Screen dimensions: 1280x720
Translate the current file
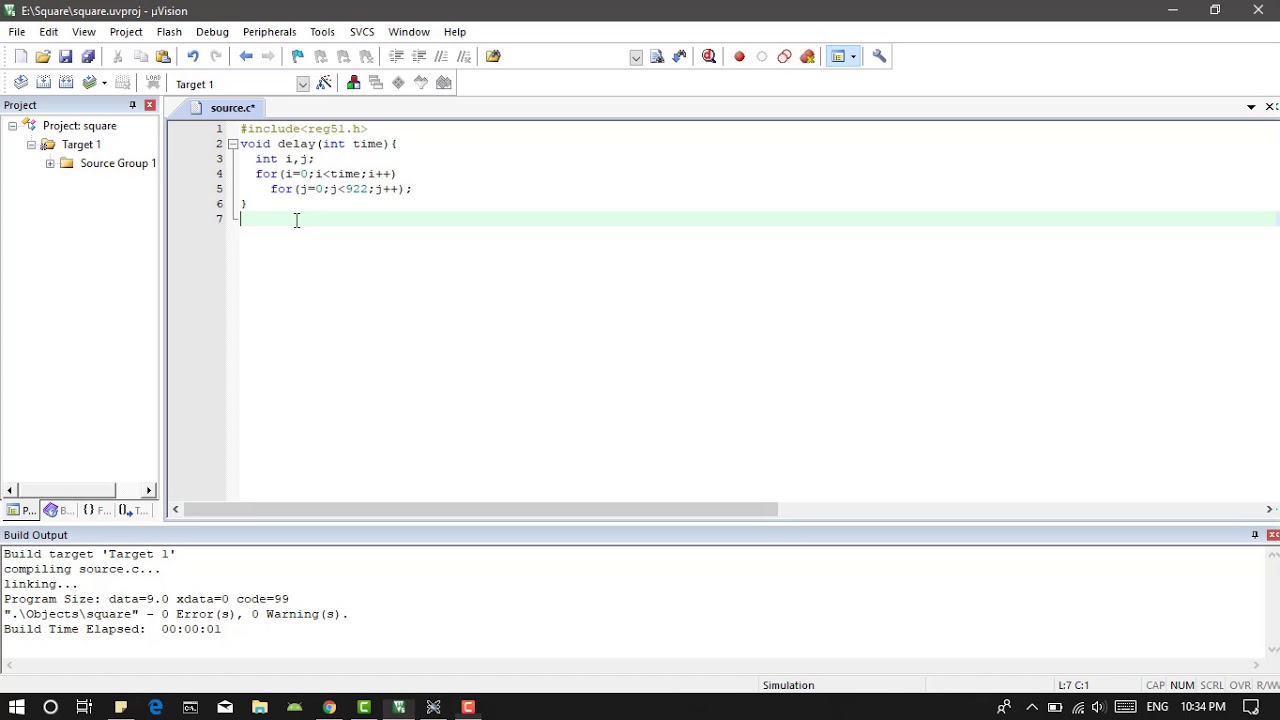[x=20, y=83]
